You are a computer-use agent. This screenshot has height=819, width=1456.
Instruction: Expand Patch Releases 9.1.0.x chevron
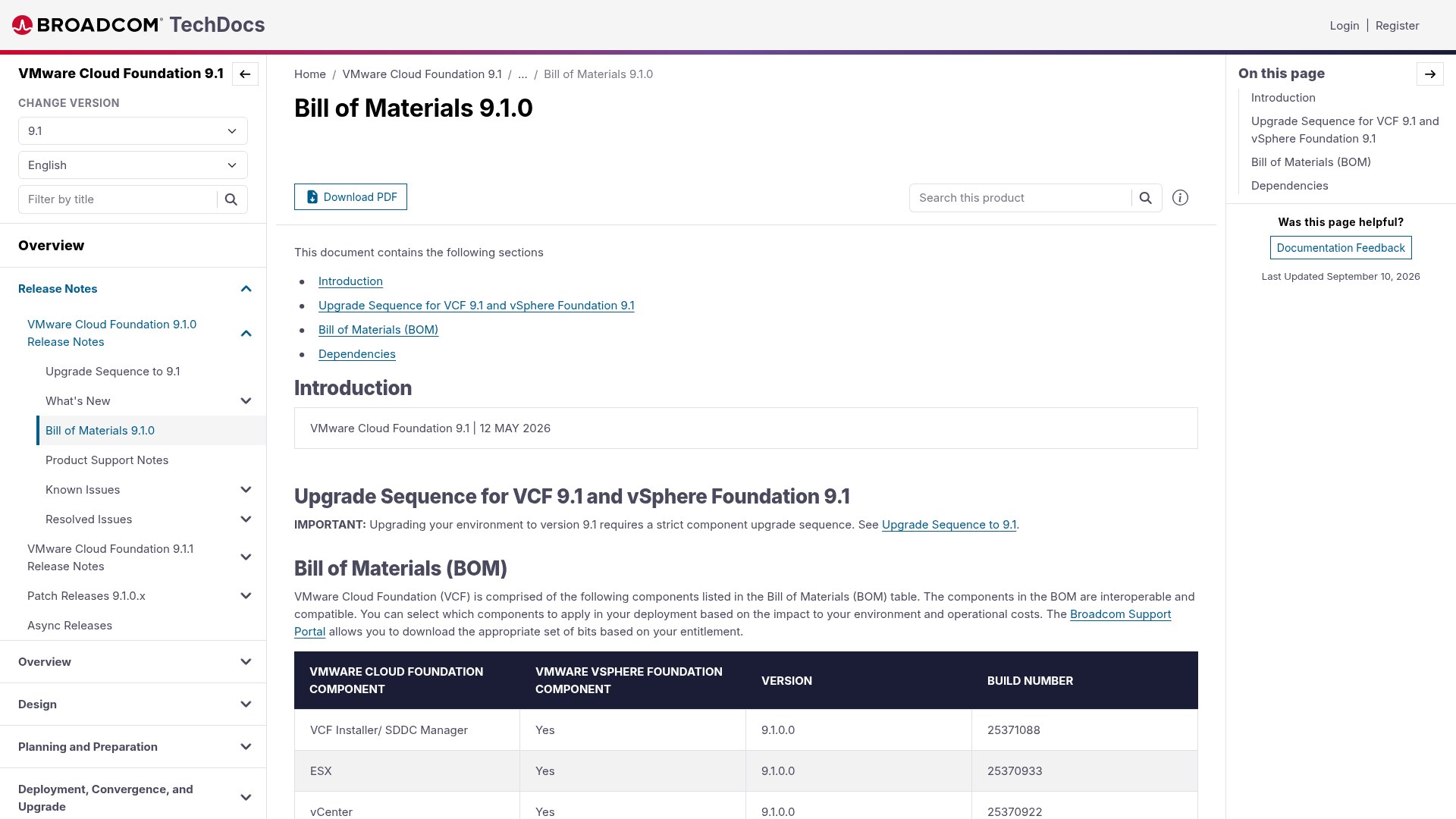click(246, 596)
